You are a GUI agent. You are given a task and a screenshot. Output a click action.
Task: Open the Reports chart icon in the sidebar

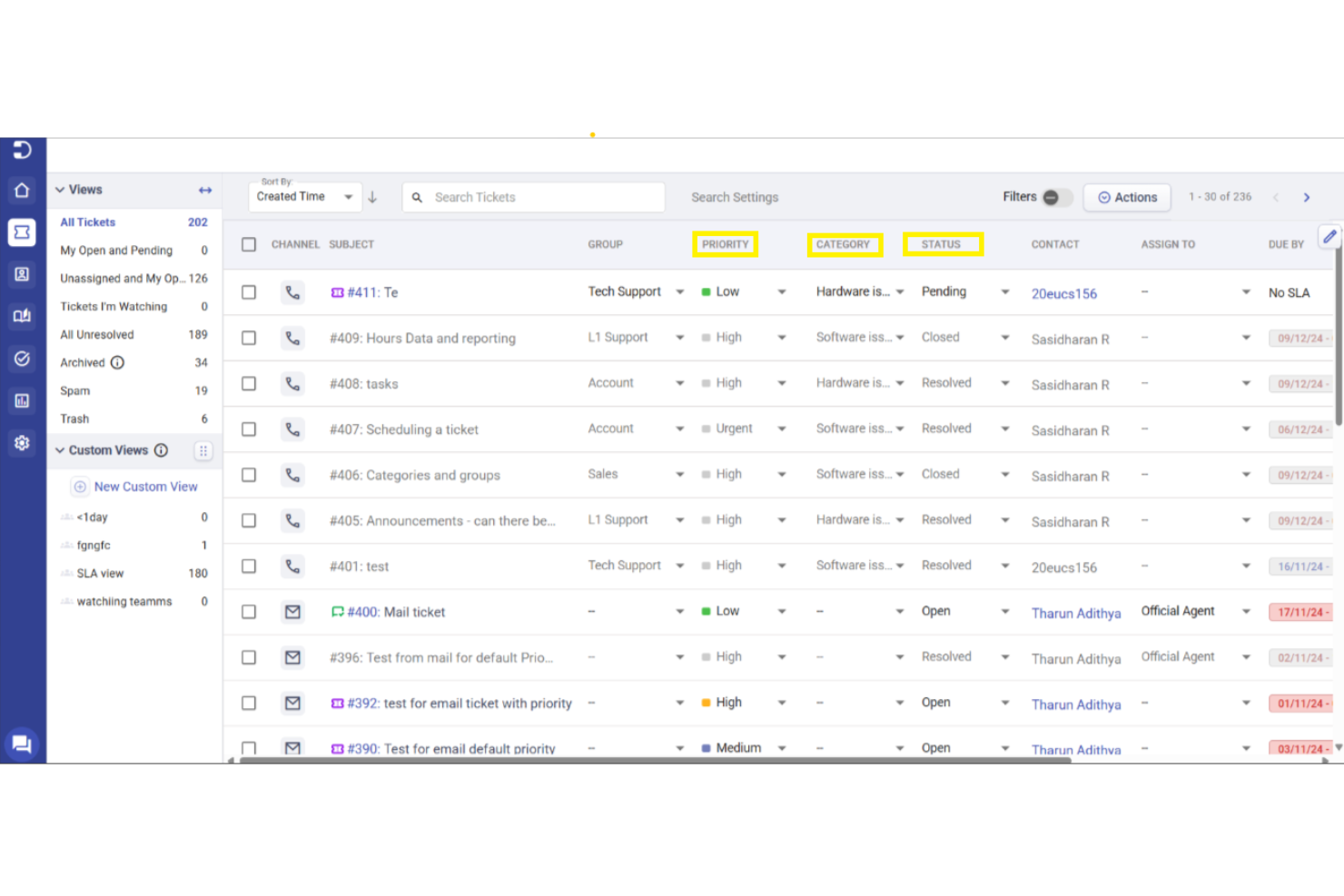tap(22, 400)
